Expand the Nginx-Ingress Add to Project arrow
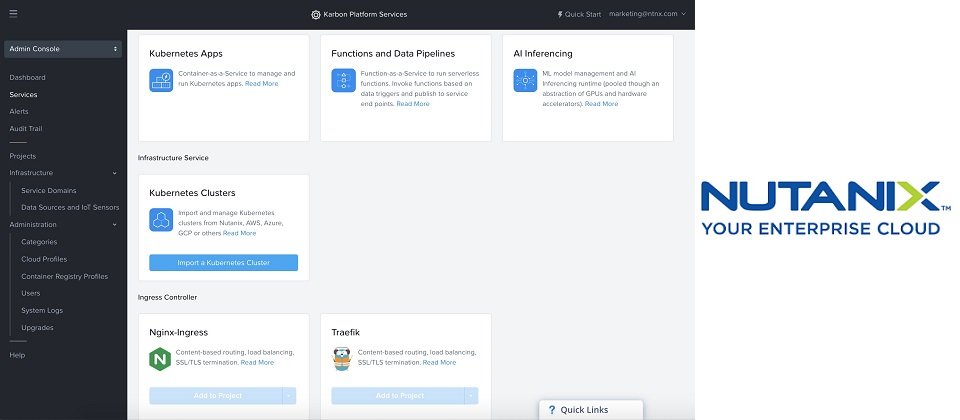This screenshot has width=960, height=420. [289, 396]
